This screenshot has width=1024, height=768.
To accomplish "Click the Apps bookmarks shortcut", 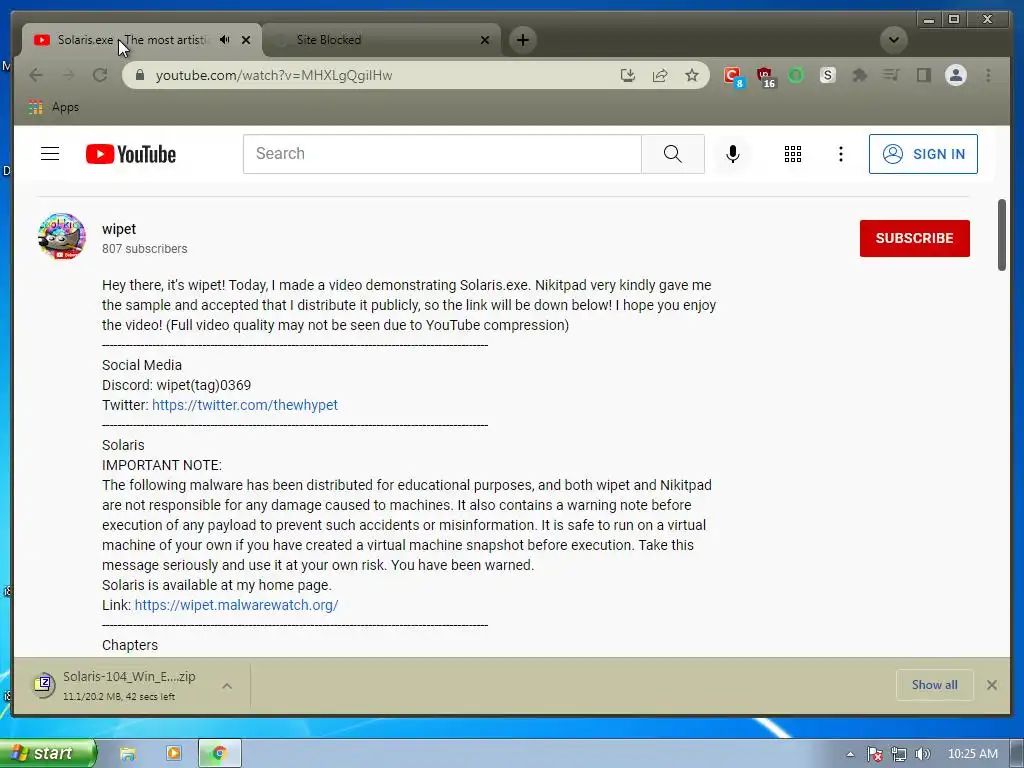I will [54, 107].
